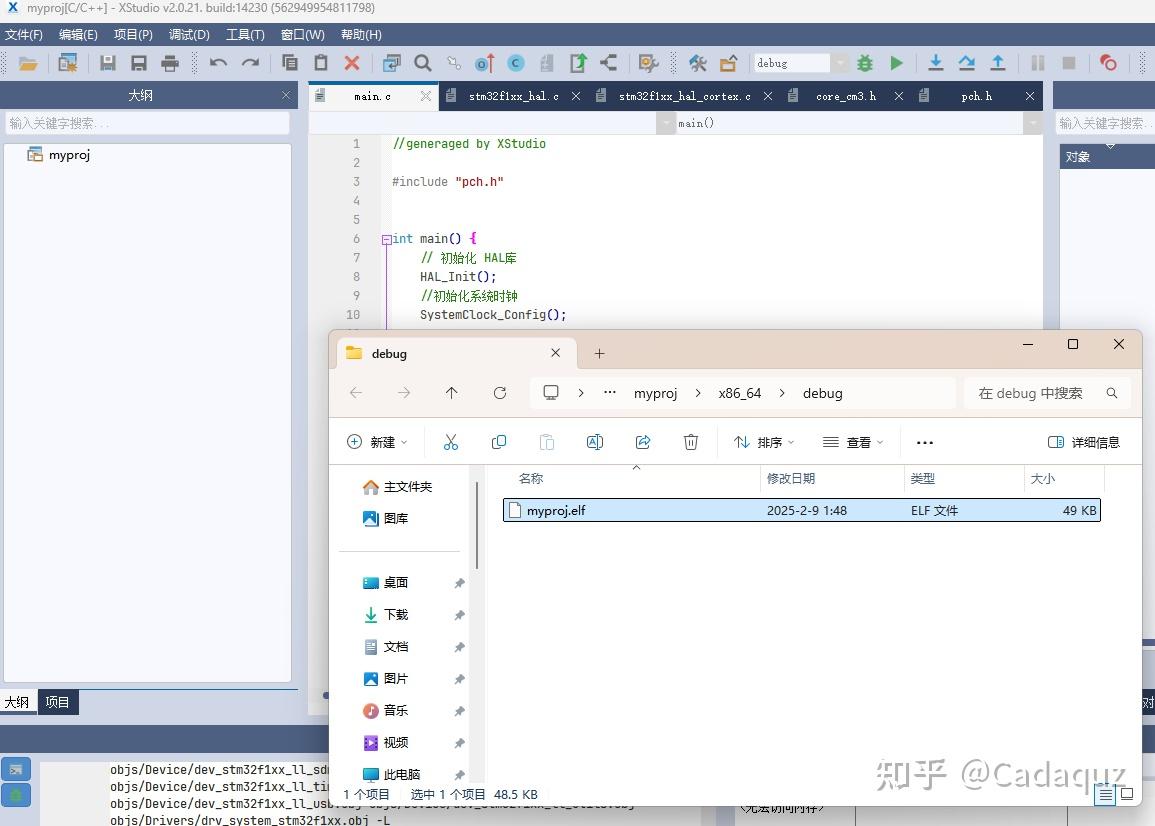This screenshot has height=826, width=1155.
Task: Go up one folder in Explorer
Action: tap(452, 393)
